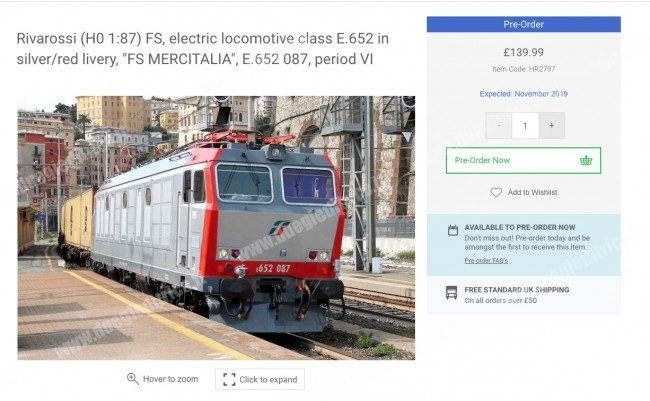This screenshot has width=650, height=401.
Task: Click the calendar icon beside pre-order notice
Action: pyautogui.click(x=452, y=230)
